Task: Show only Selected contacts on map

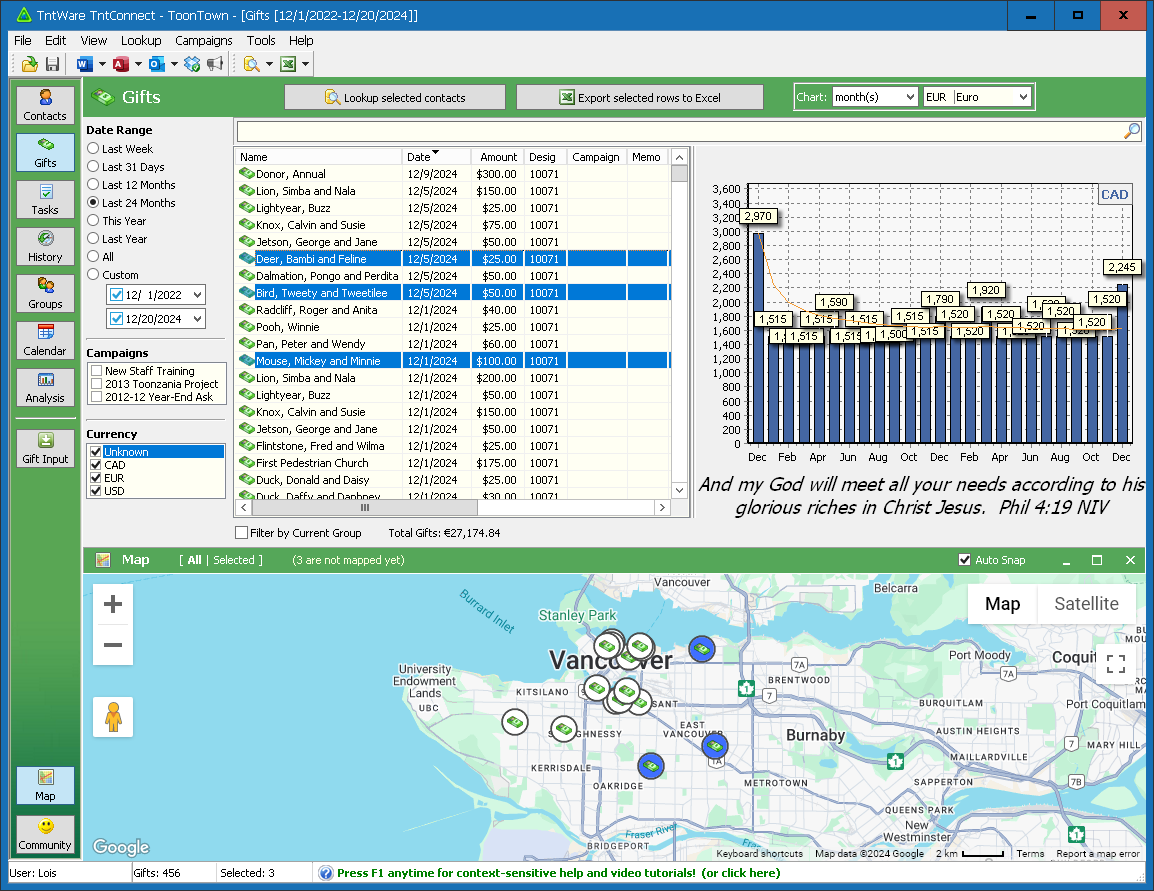Action: pyautogui.click(x=234, y=560)
